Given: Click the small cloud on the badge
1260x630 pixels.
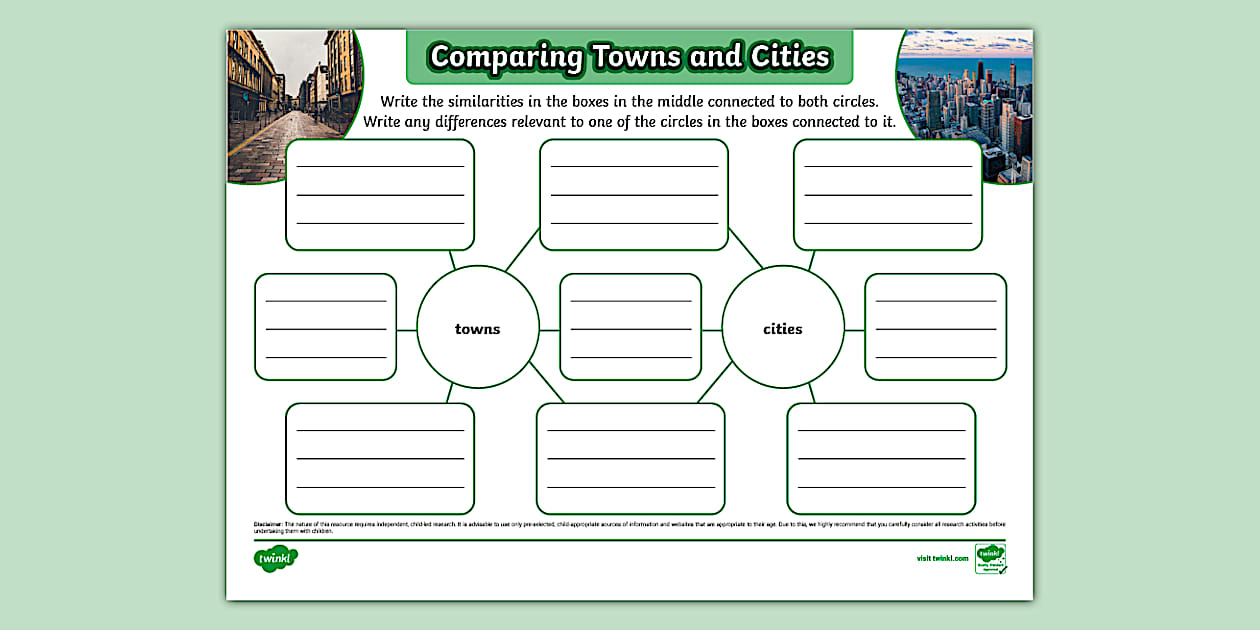Looking at the screenshot, I should coord(989,551).
